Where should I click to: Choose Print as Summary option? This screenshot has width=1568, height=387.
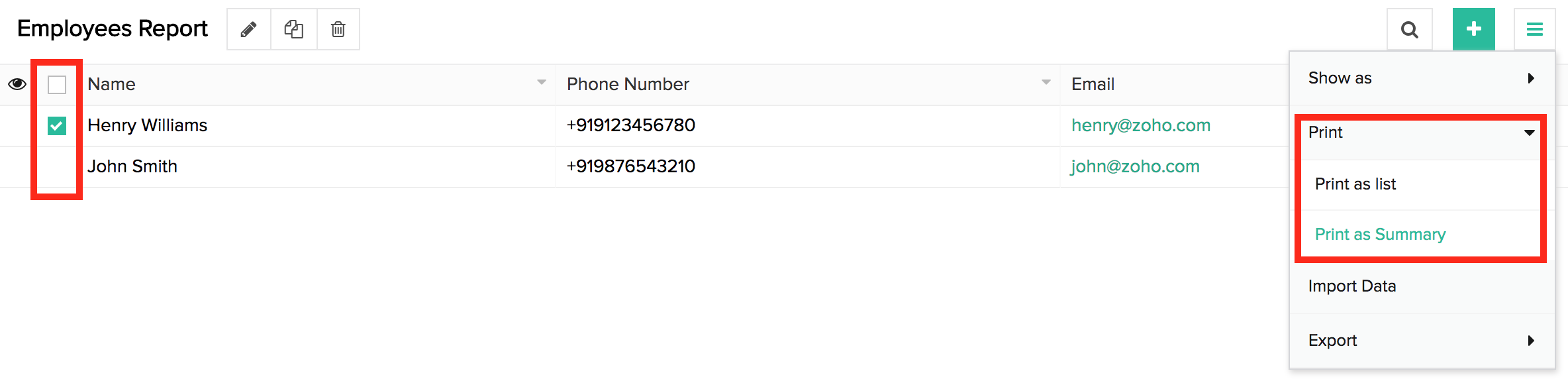1380,235
